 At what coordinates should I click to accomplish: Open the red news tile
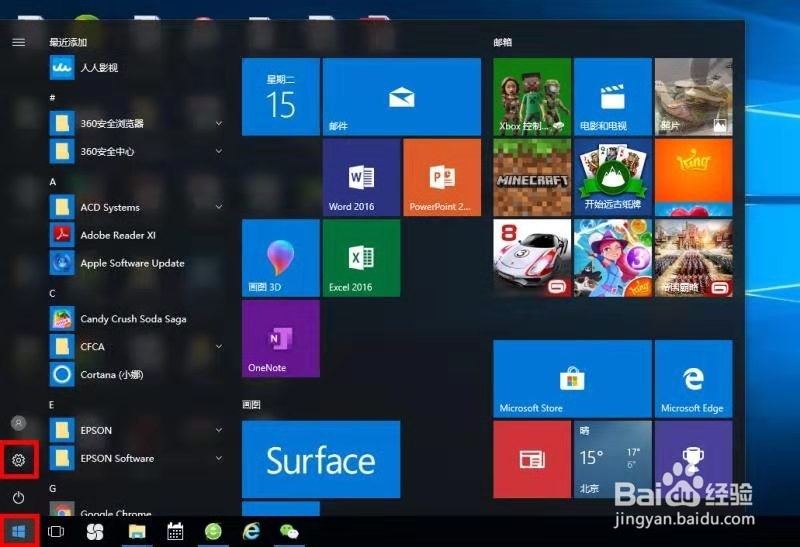click(532, 459)
